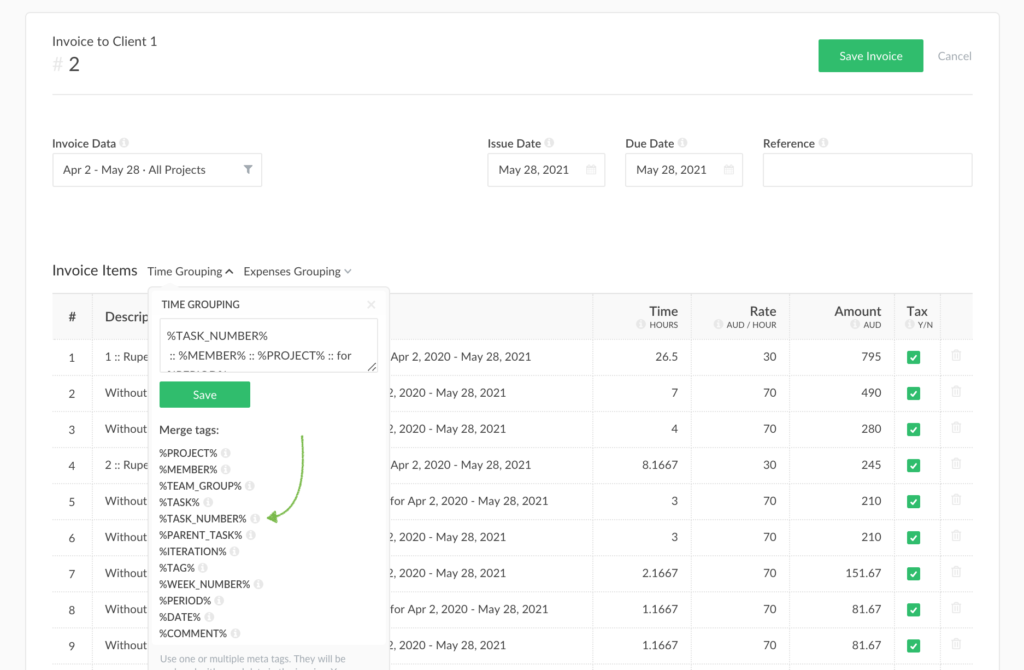The image size is (1024, 670).
Task: Open the Issue Date calendar picker
Action: click(592, 170)
